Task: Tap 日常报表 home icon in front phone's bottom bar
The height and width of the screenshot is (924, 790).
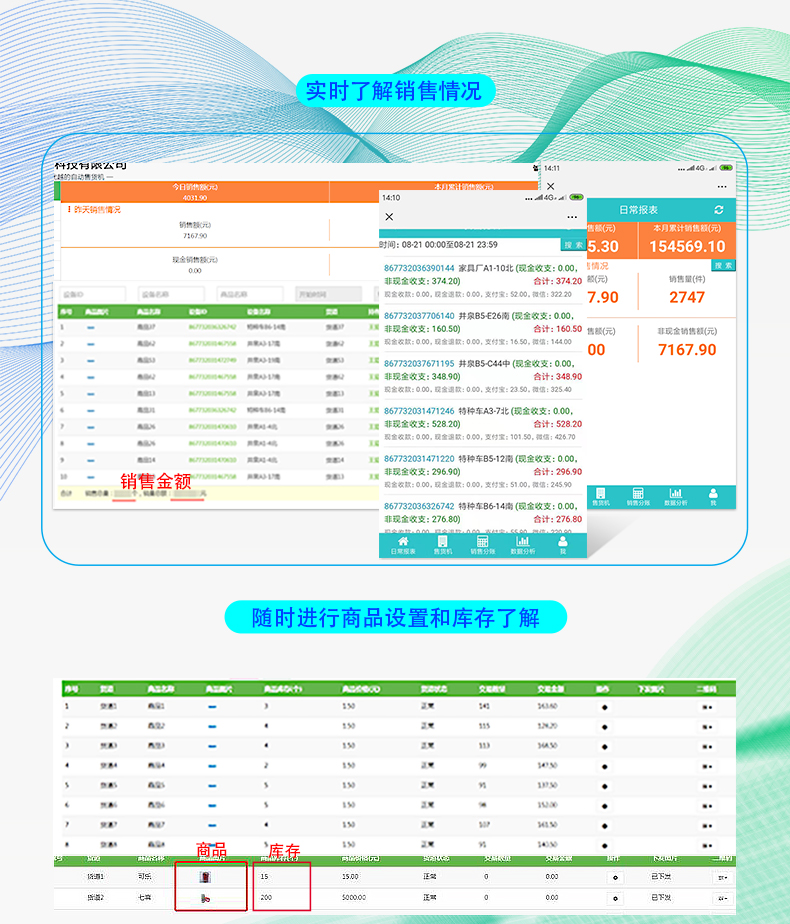Action: coord(403,544)
